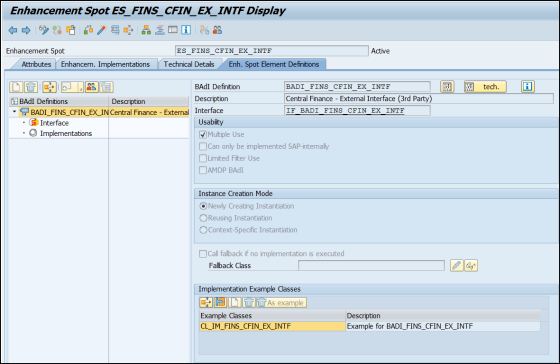Click the pencil icon next to Fallback Class
Image resolution: width=560 pixels, height=364 pixels.
pos(456,265)
